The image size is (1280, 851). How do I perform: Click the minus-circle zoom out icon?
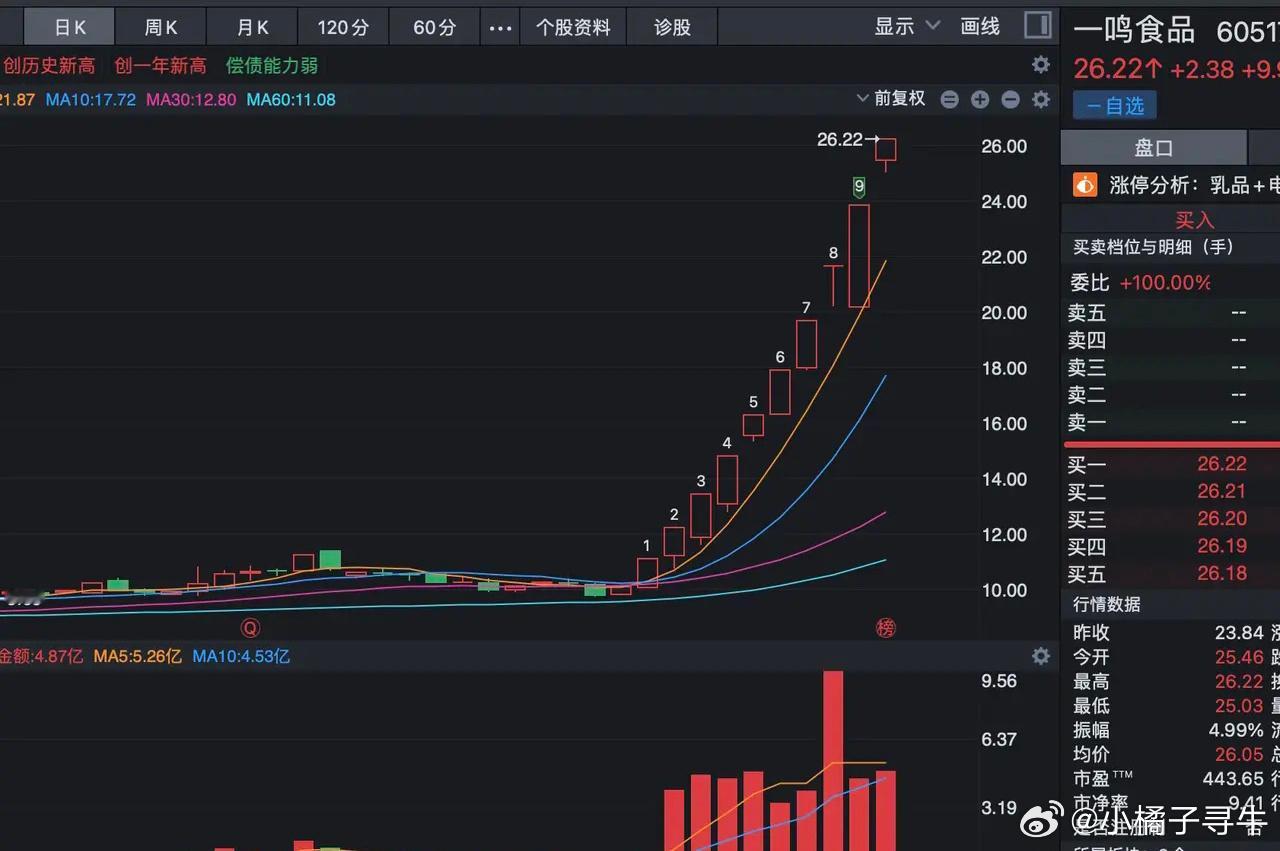coord(1010,100)
